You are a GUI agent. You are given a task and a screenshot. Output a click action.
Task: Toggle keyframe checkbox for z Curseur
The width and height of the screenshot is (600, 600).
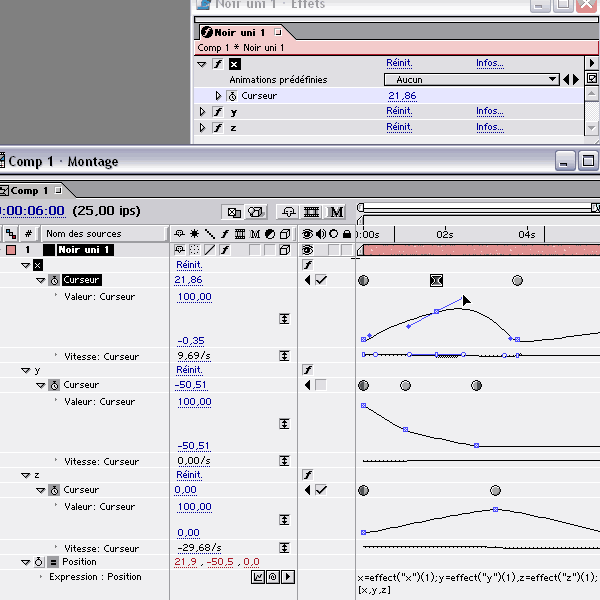321,490
